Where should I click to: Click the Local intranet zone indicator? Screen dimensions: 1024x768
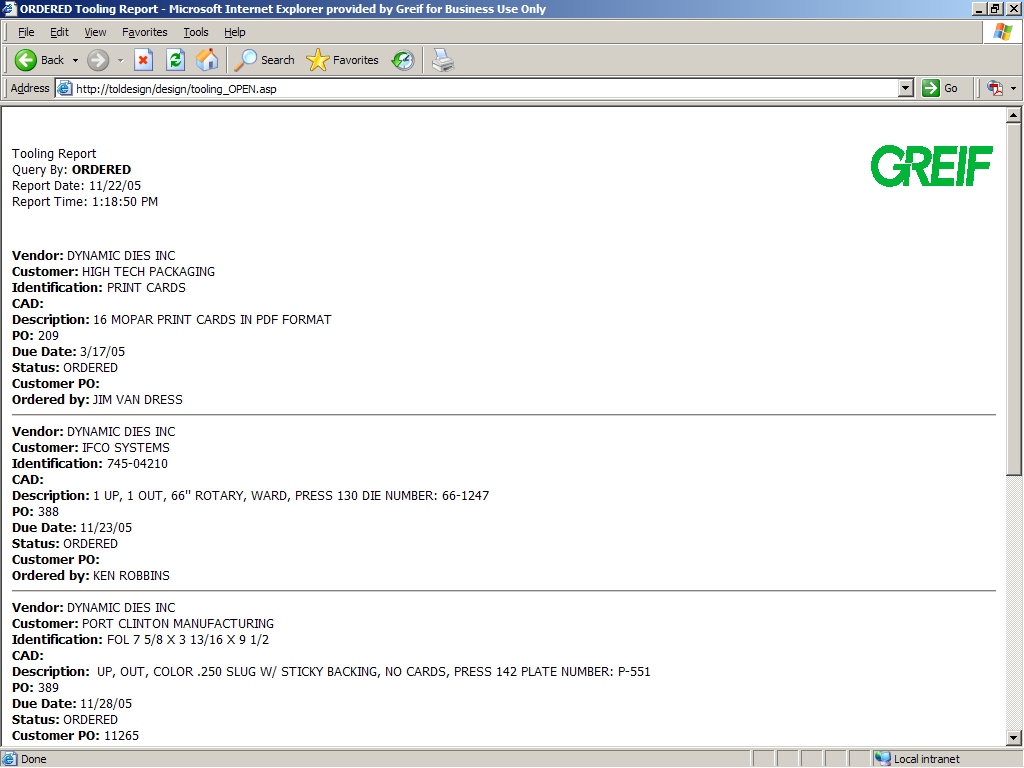click(918, 759)
